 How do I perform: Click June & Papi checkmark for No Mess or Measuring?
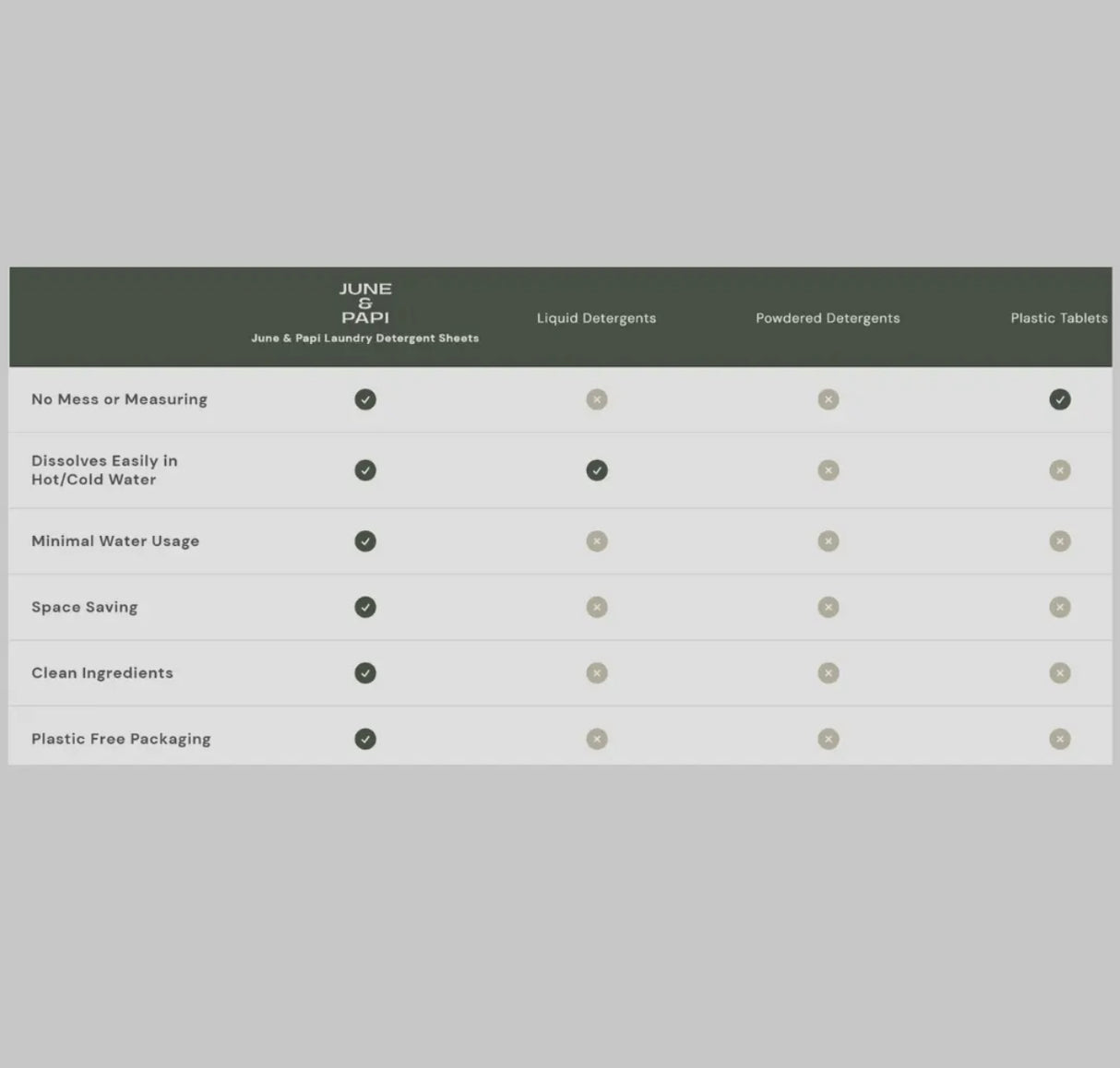click(x=365, y=399)
